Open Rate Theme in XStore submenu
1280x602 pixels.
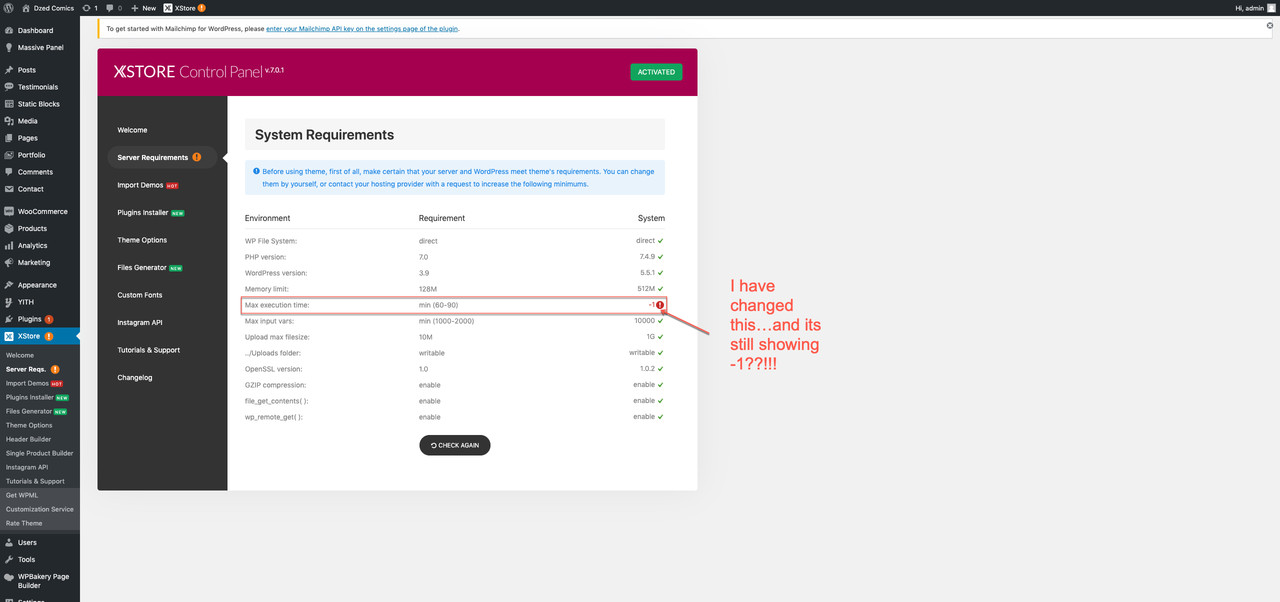[x=24, y=523]
